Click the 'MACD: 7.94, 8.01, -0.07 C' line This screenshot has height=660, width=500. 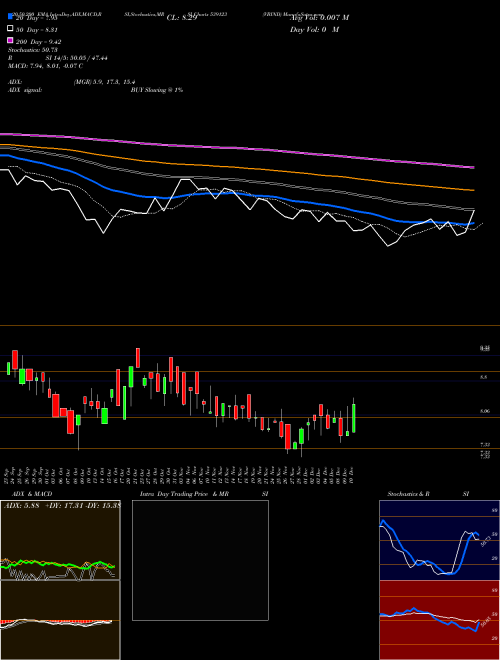tap(45, 66)
